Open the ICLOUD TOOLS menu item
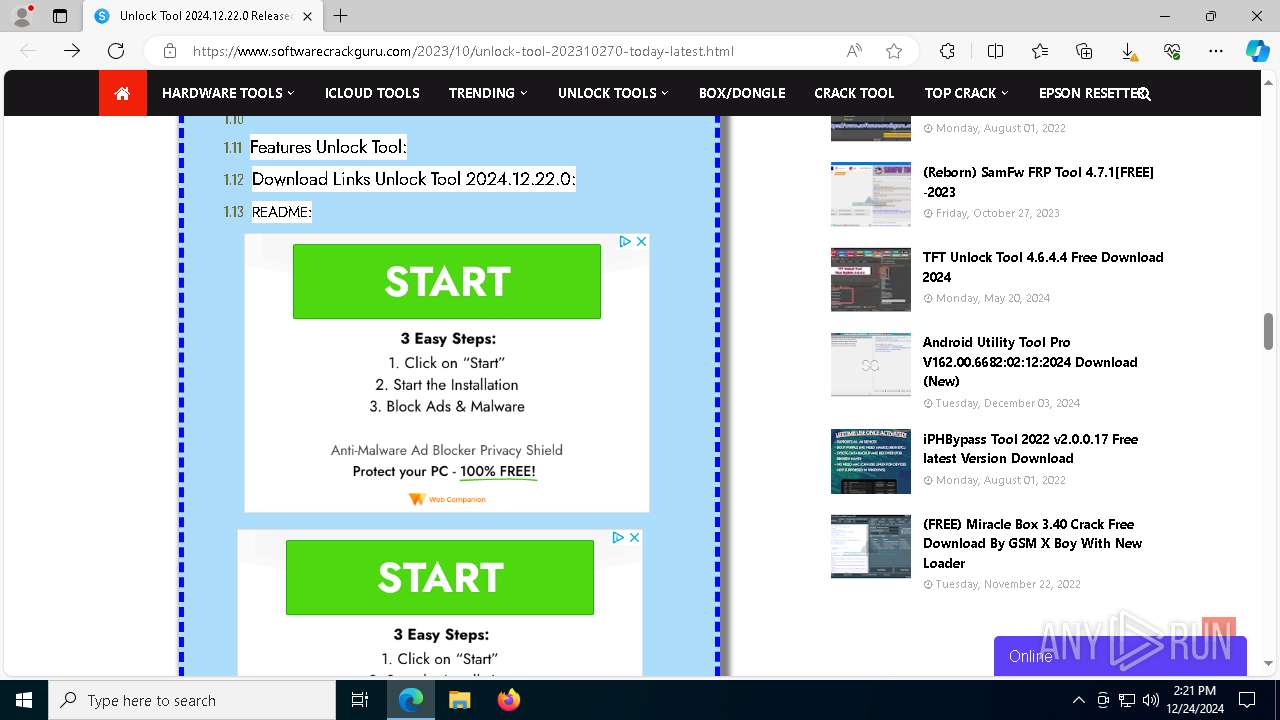The width and height of the screenshot is (1280, 720). [372, 93]
